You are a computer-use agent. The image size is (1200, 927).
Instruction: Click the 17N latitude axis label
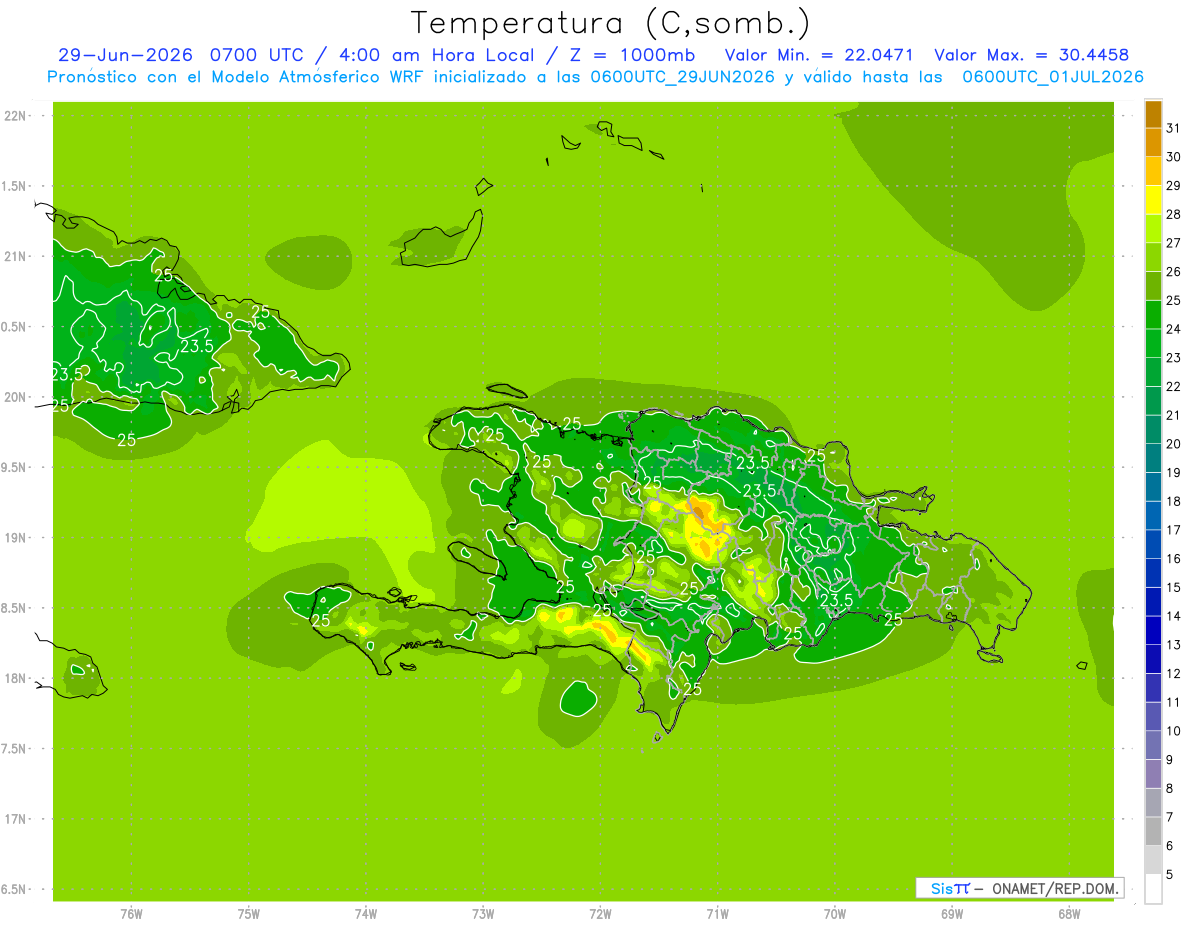click(x=15, y=819)
